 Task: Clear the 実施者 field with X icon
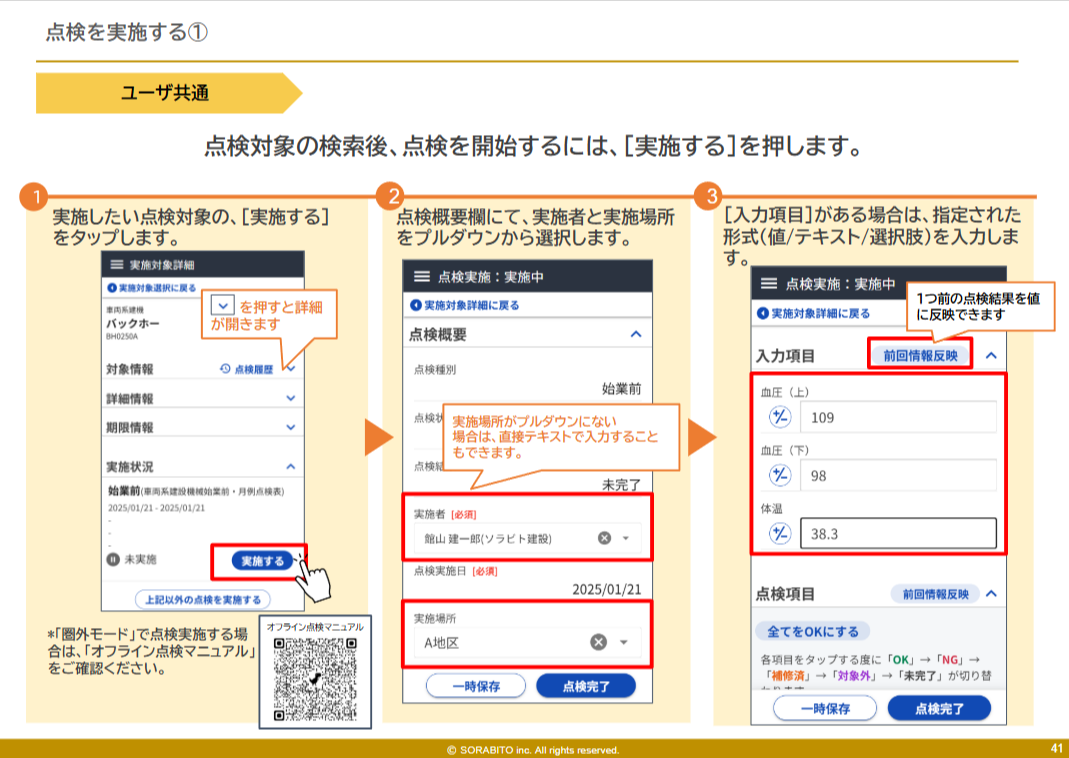pos(604,538)
